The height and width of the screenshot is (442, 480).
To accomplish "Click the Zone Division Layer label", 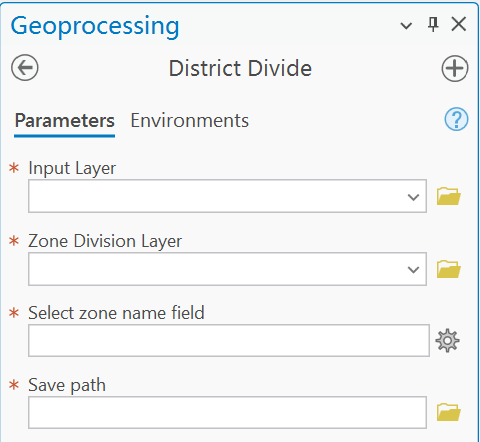I will click(105, 241).
